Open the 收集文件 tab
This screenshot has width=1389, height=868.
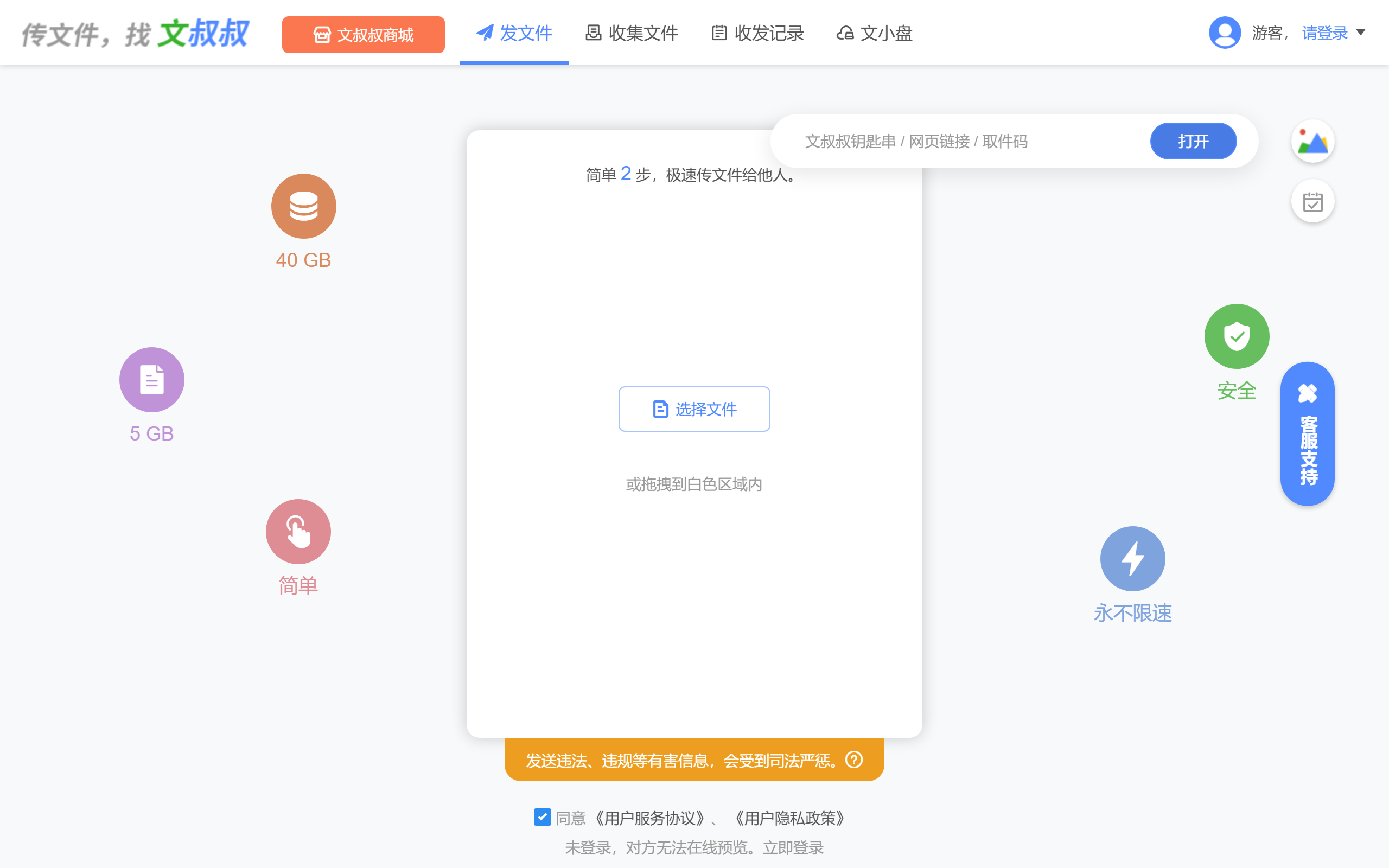point(632,33)
